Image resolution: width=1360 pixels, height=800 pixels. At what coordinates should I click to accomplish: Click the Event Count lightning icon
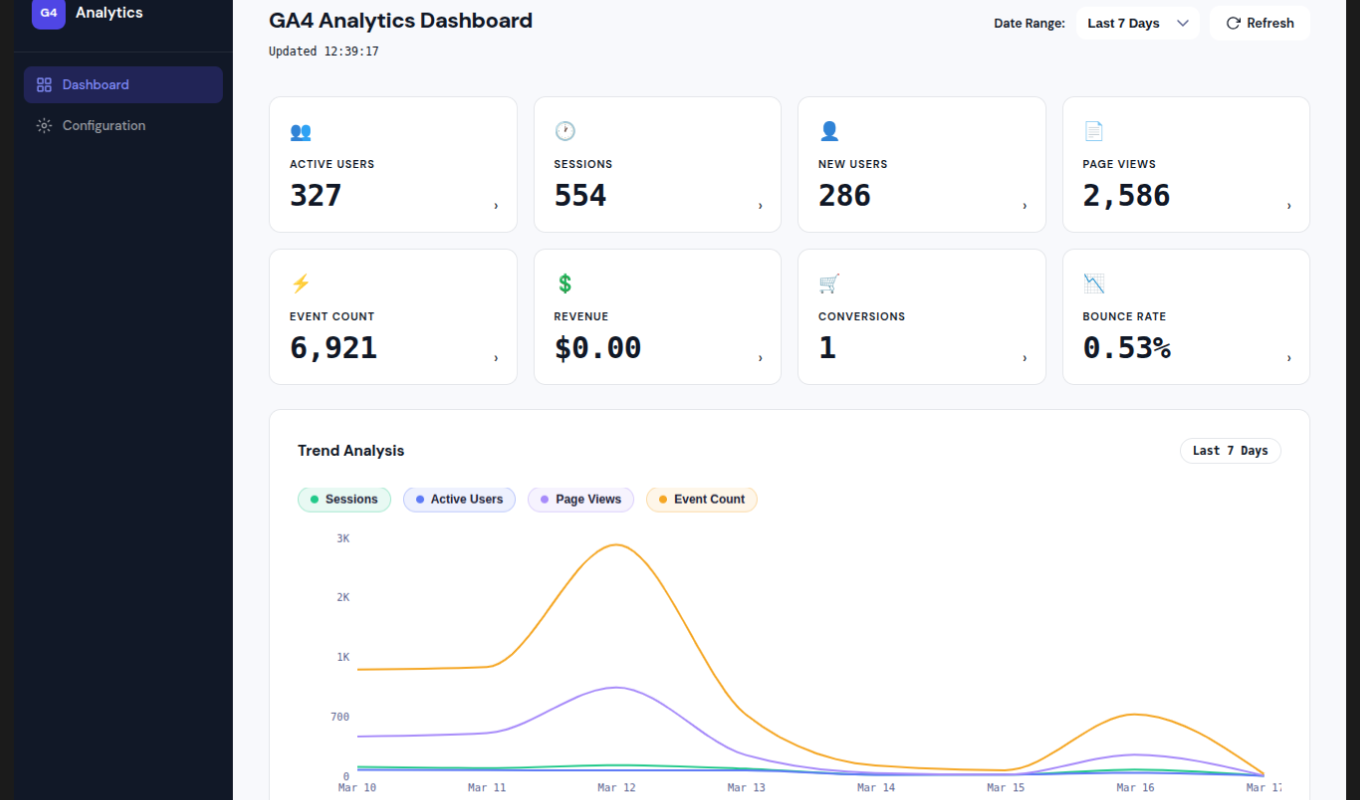(x=300, y=283)
